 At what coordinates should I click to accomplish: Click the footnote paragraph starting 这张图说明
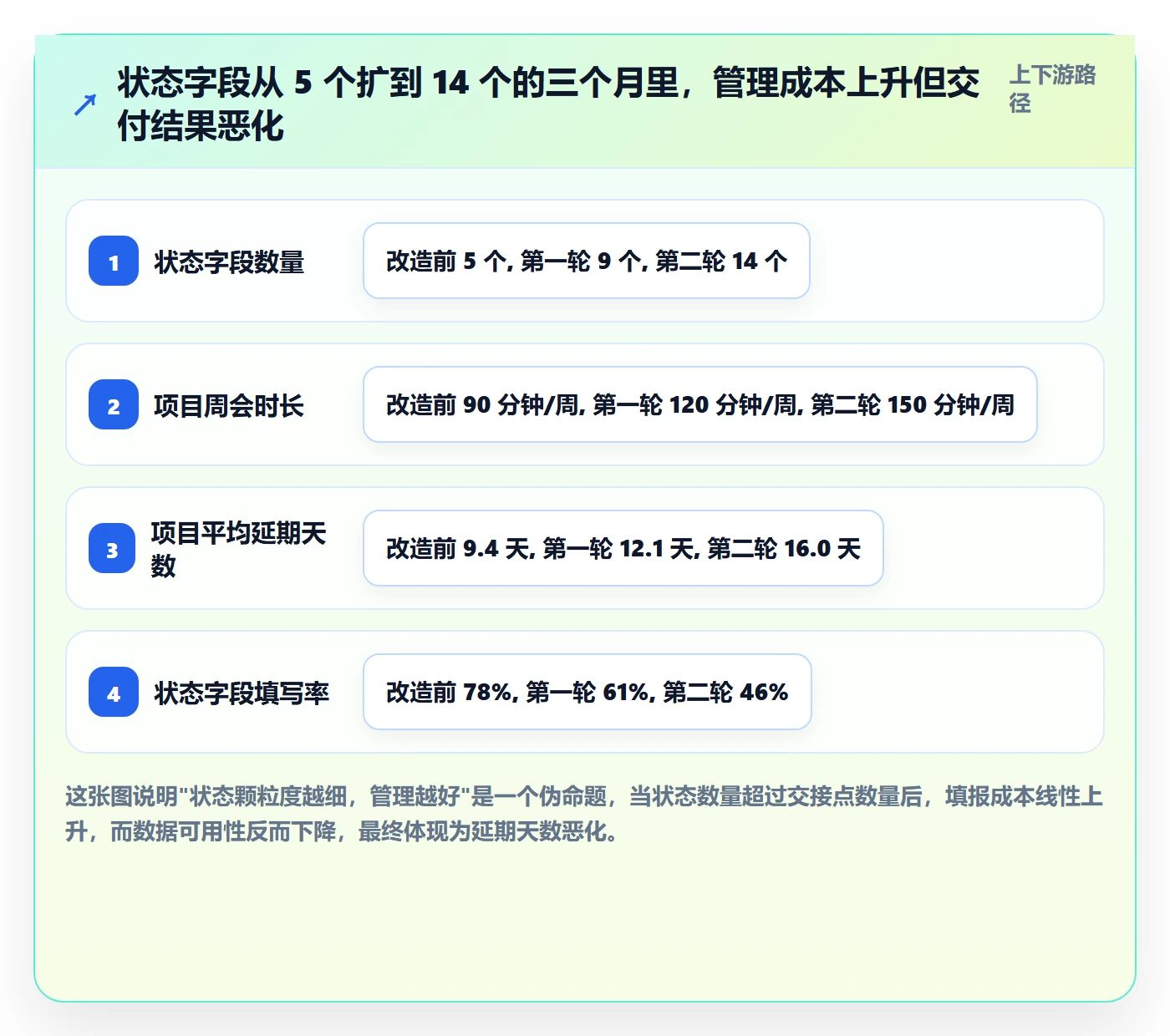tap(584, 814)
